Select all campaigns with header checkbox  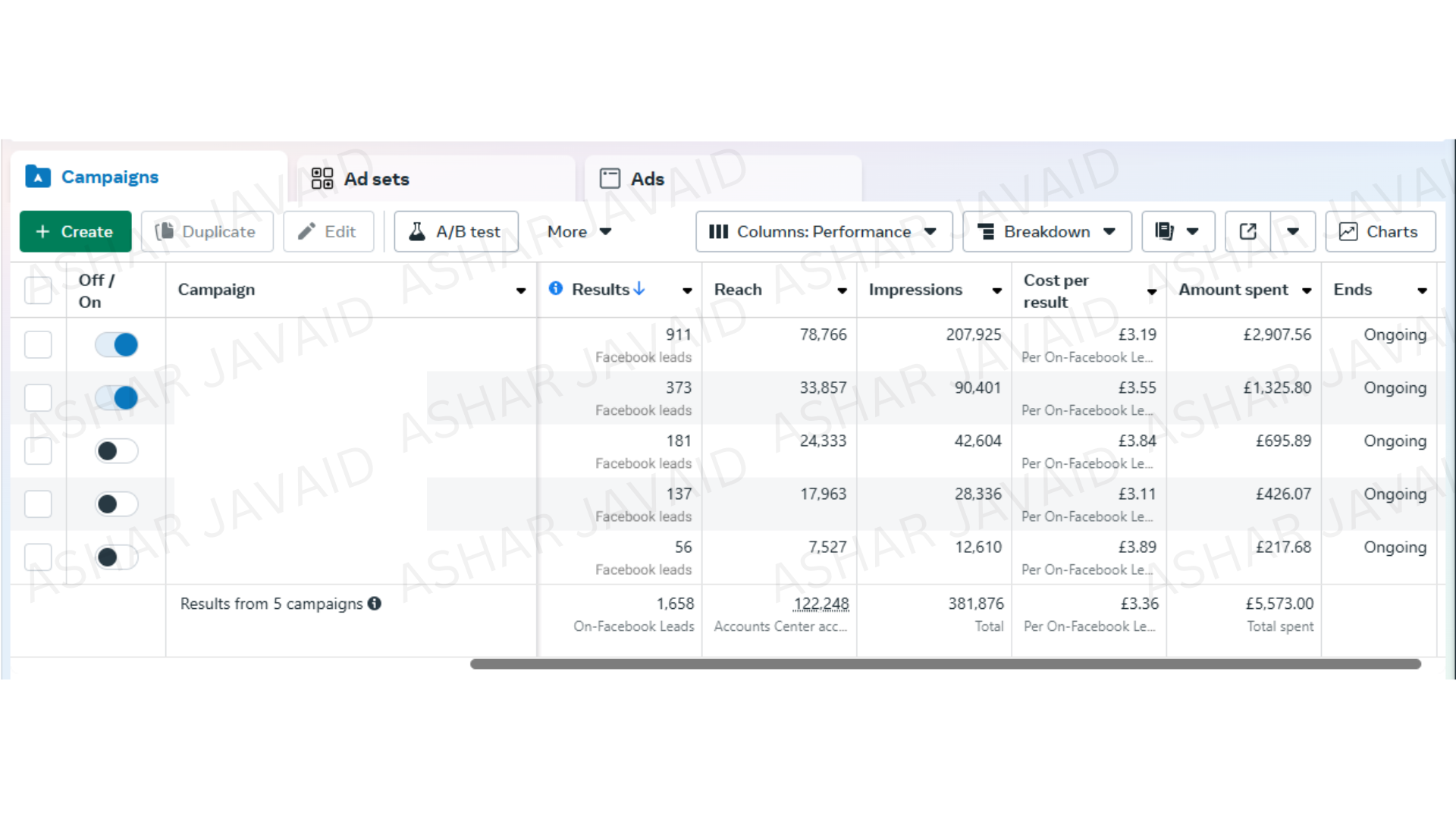click(38, 290)
